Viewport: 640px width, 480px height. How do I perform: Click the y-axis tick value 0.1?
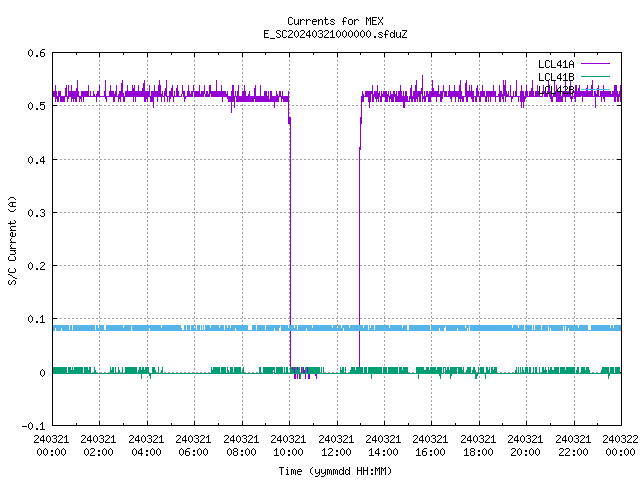(x=36, y=319)
